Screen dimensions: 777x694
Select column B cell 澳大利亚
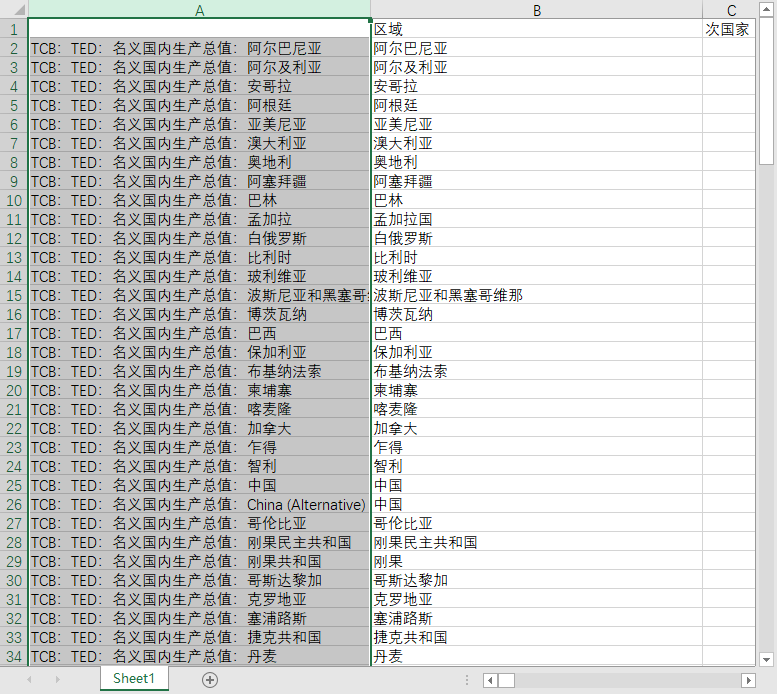(537, 143)
